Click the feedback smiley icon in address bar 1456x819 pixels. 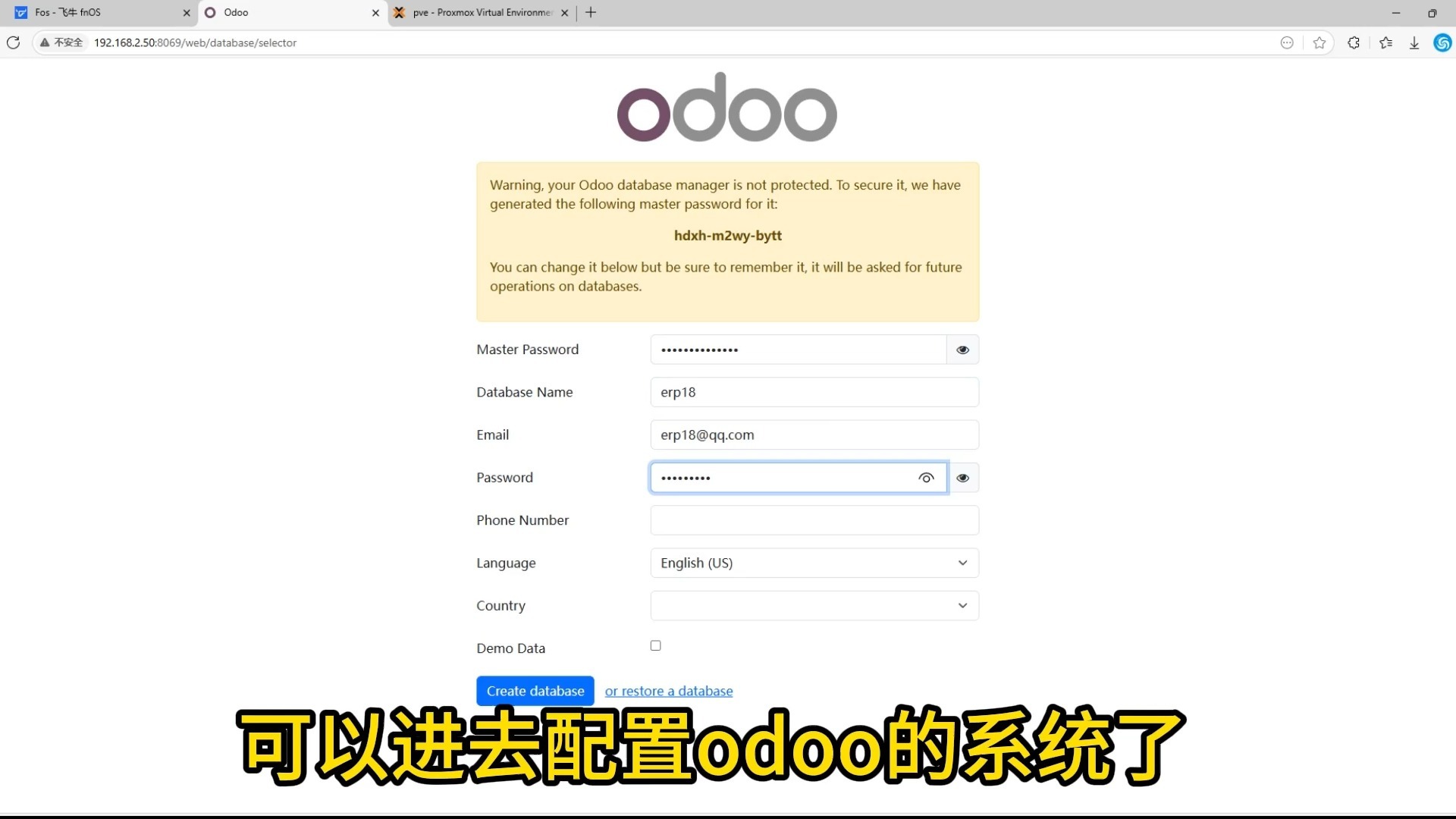pyautogui.click(x=1287, y=42)
